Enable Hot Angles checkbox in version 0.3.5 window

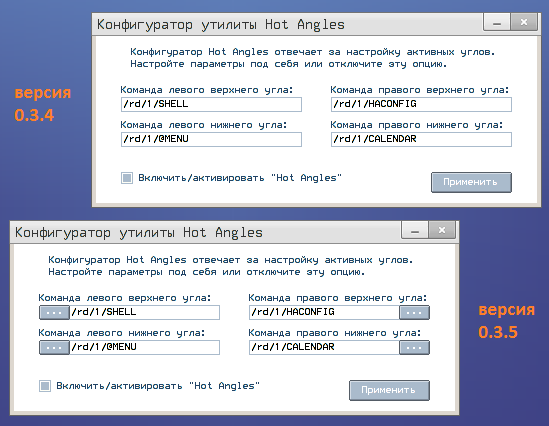click(x=45, y=386)
